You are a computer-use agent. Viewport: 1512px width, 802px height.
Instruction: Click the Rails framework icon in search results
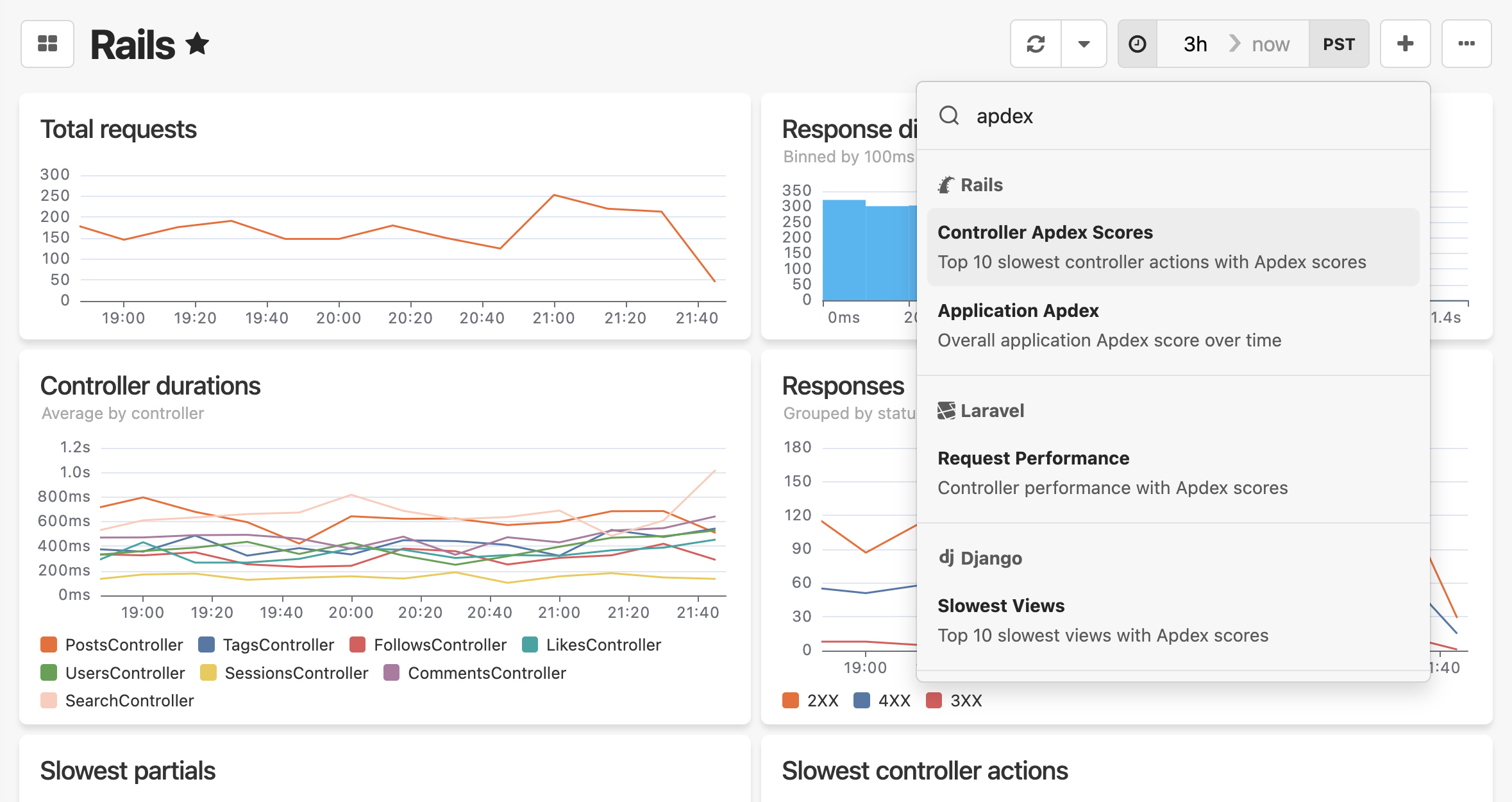coord(946,184)
